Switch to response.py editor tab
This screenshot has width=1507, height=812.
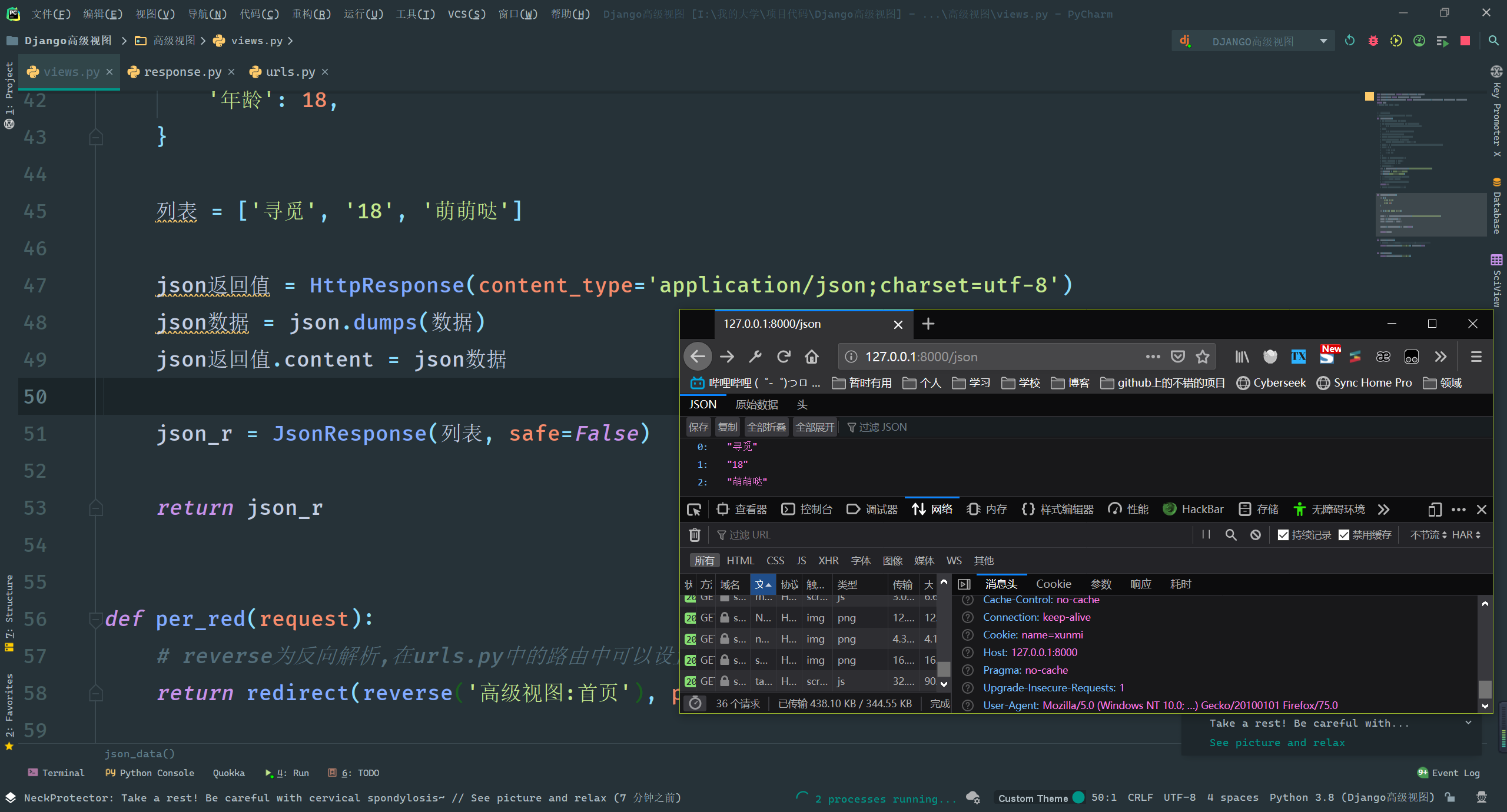click(182, 72)
